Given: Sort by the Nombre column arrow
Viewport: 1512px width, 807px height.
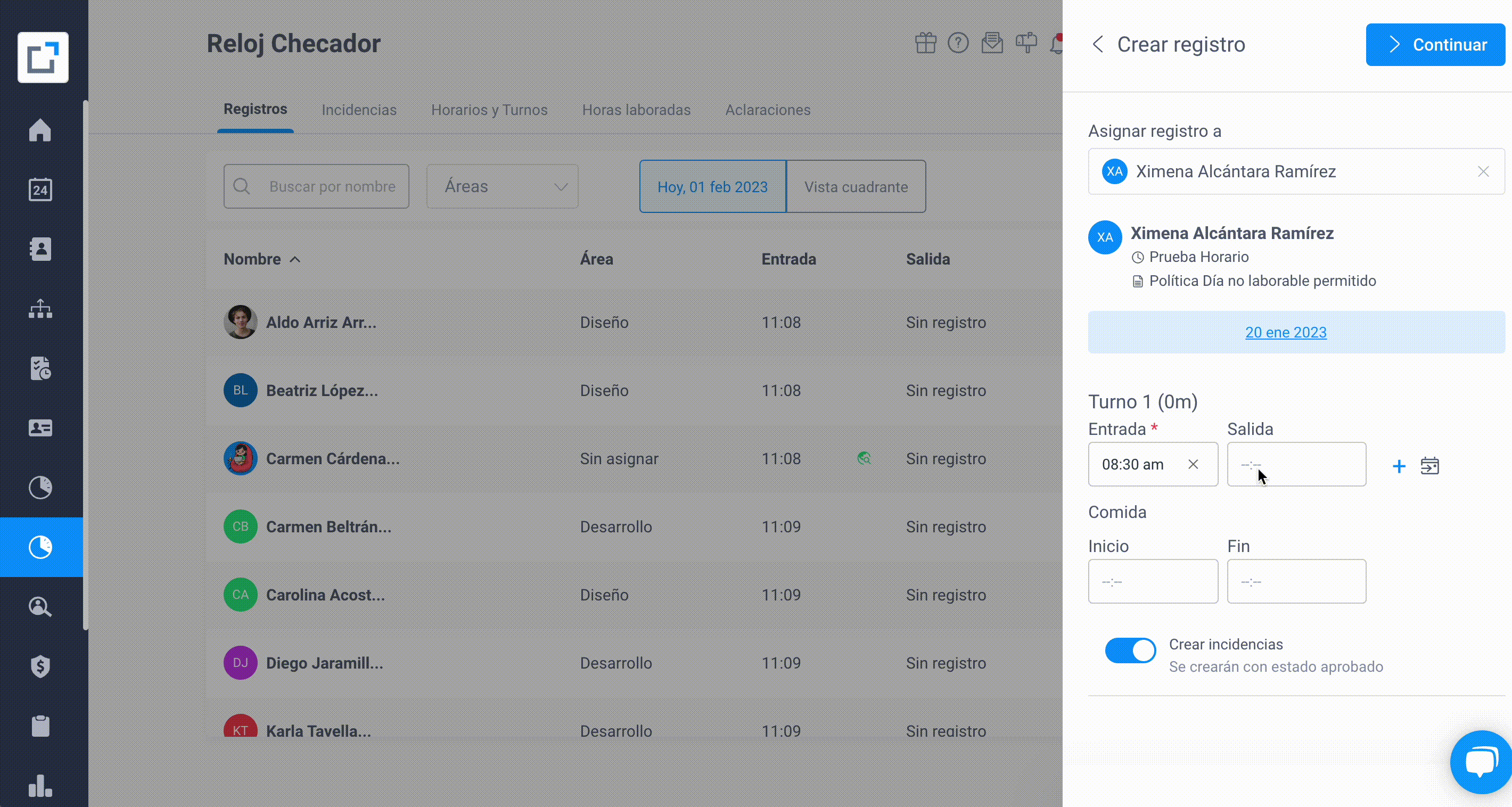Looking at the screenshot, I should (x=295, y=259).
